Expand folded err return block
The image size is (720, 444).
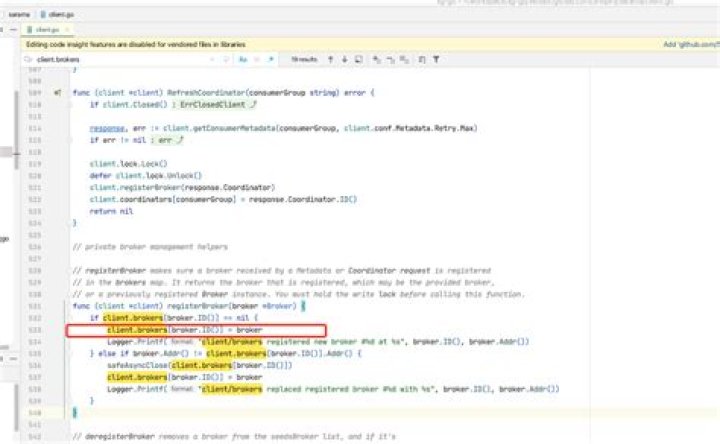pyautogui.click(x=167, y=140)
